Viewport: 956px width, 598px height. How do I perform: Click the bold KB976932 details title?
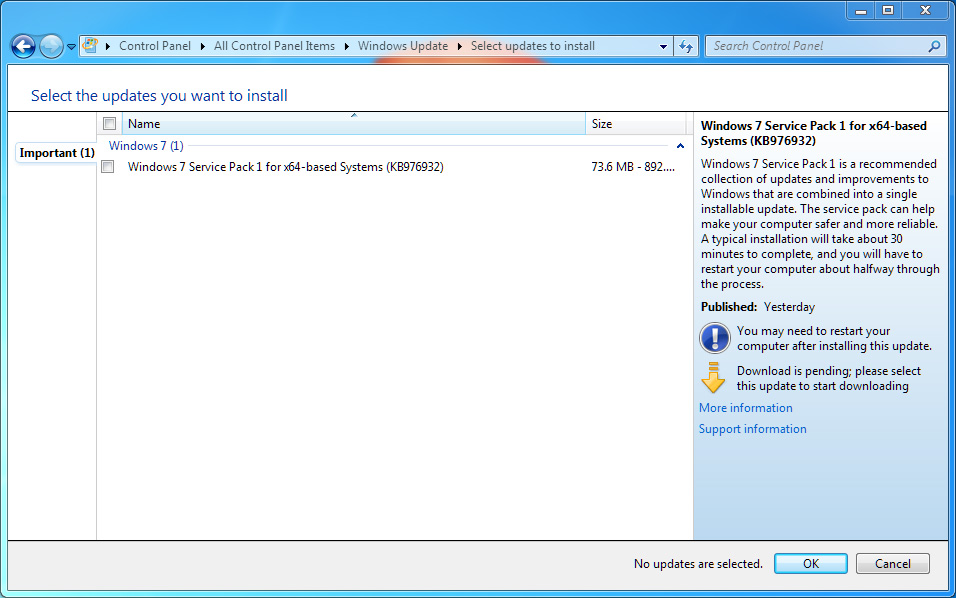tap(813, 133)
